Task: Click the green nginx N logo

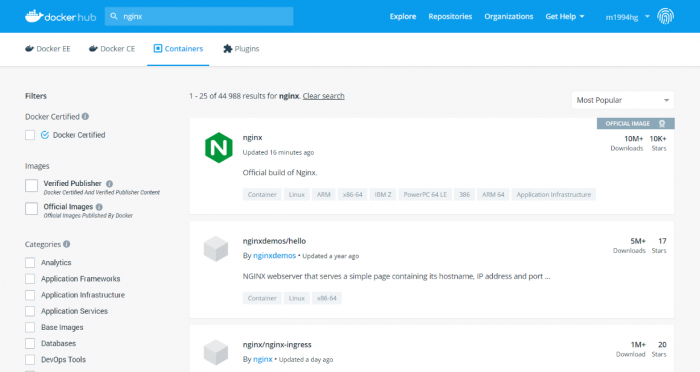Action: tap(219, 147)
